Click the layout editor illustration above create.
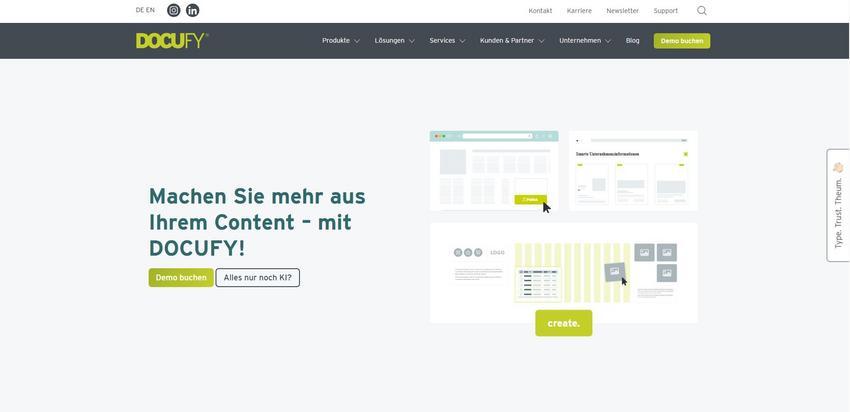Screen dimensions: 850x412 coord(564,273)
